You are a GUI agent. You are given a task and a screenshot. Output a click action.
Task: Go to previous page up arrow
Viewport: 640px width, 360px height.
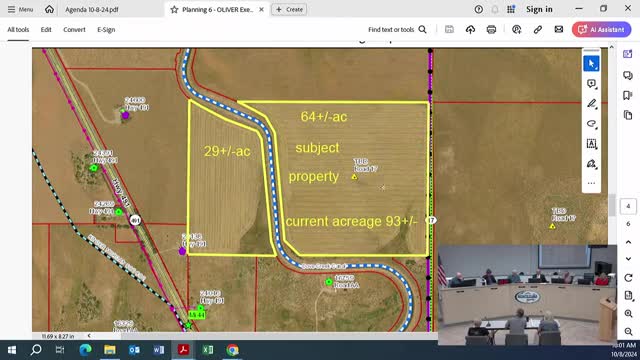(x=628, y=242)
